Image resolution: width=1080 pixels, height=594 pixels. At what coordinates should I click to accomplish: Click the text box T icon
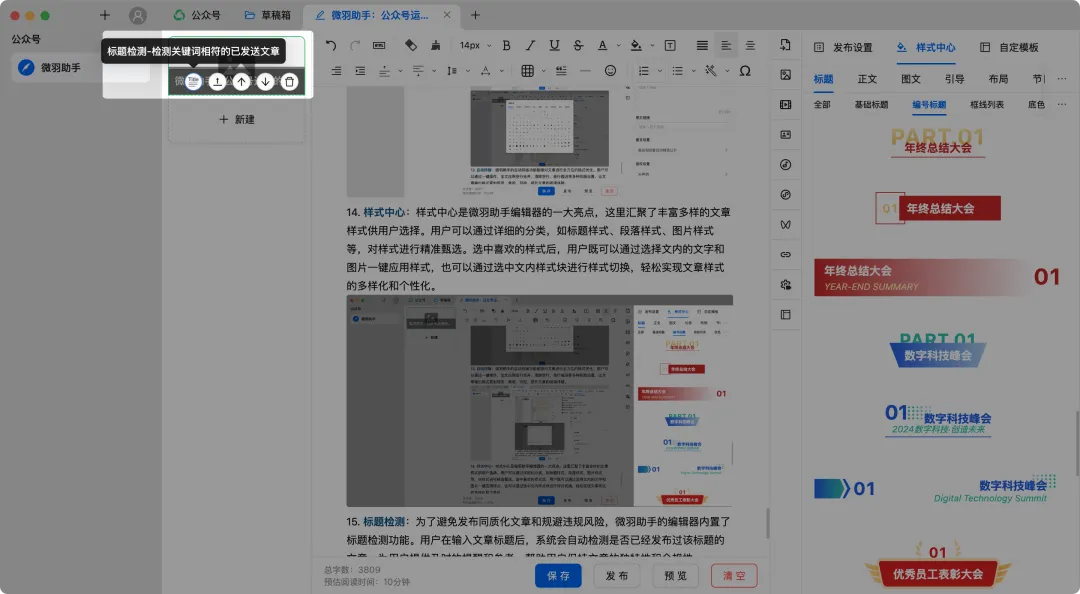[x=669, y=45]
